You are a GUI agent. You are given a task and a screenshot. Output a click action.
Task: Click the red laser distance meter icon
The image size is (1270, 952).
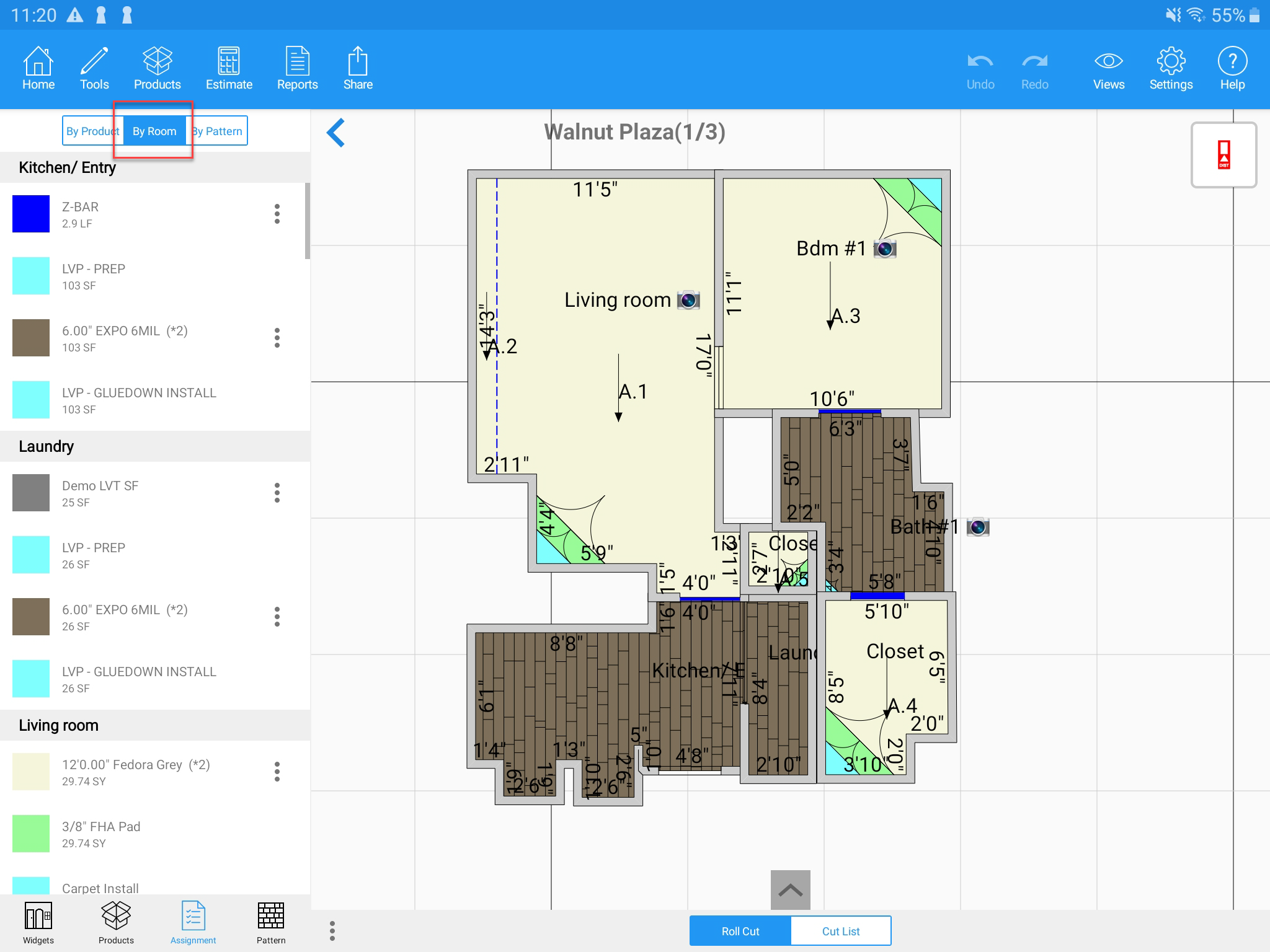pyautogui.click(x=1223, y=155)
